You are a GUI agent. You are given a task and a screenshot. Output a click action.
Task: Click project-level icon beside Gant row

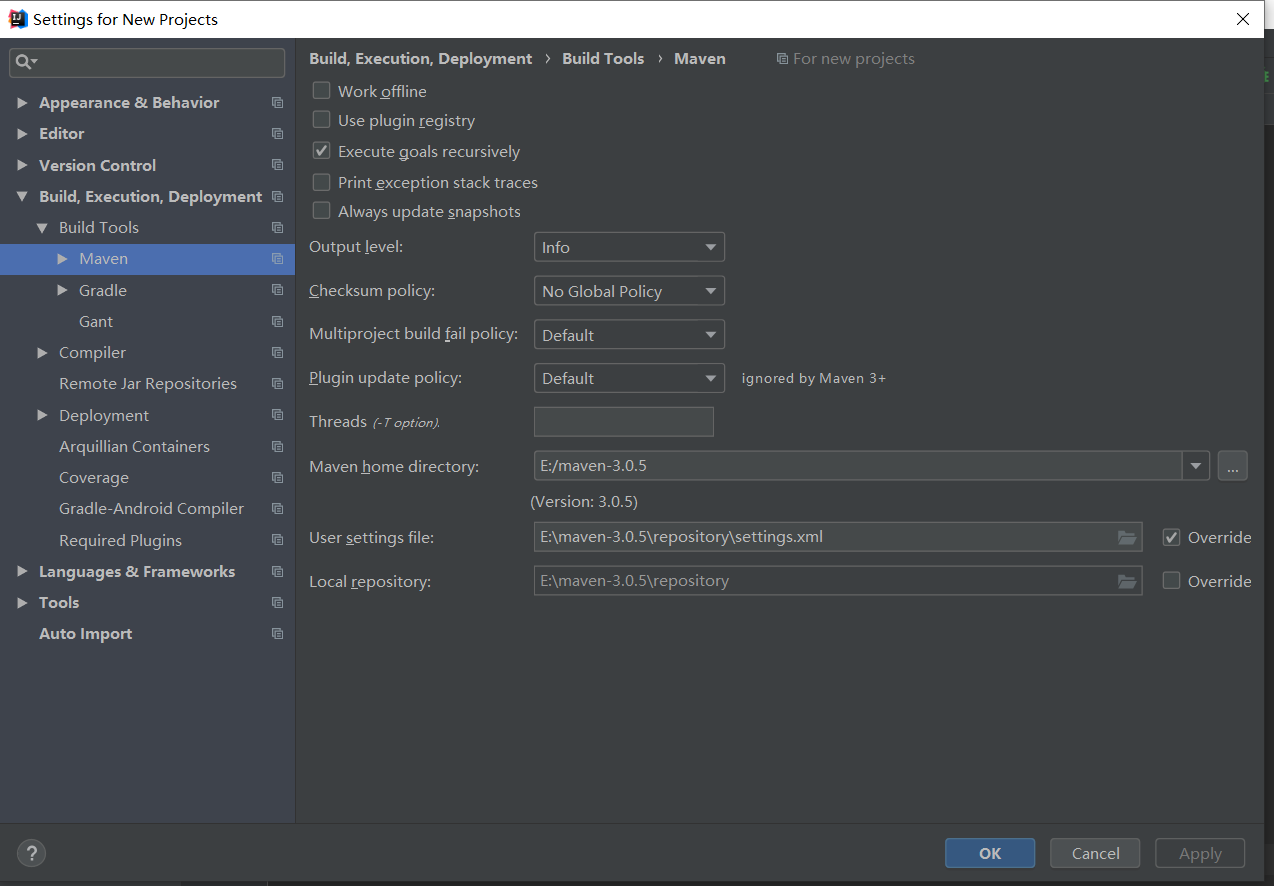pos(278,322)
